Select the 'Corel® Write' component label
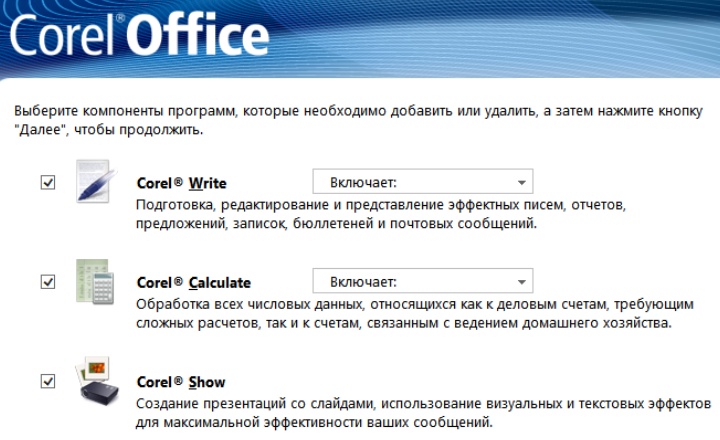Screen dimensions: 720x440 click(181, 184)
